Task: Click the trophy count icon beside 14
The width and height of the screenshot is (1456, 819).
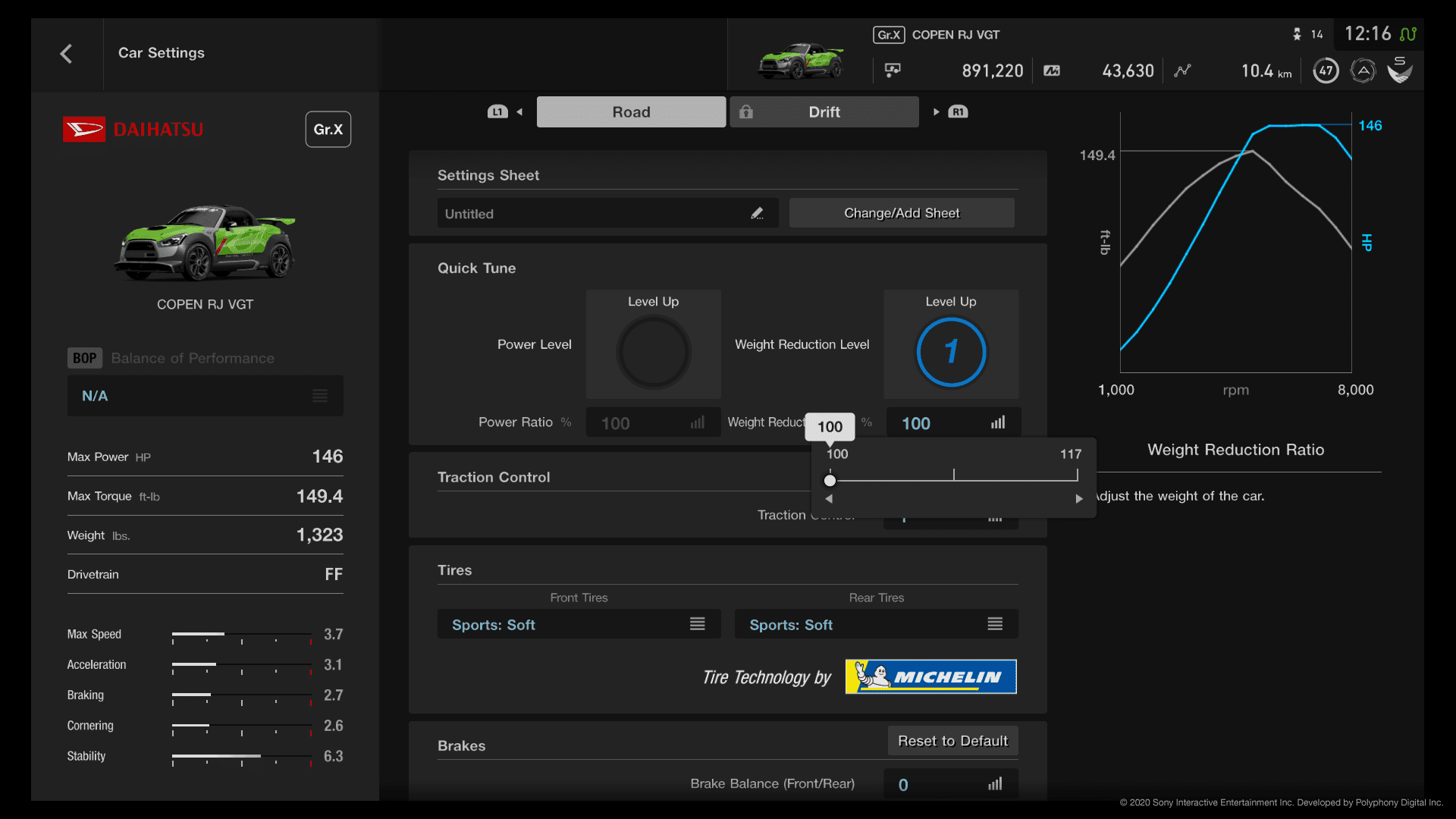Action: pyautogui.click(x=1297, y=34)
